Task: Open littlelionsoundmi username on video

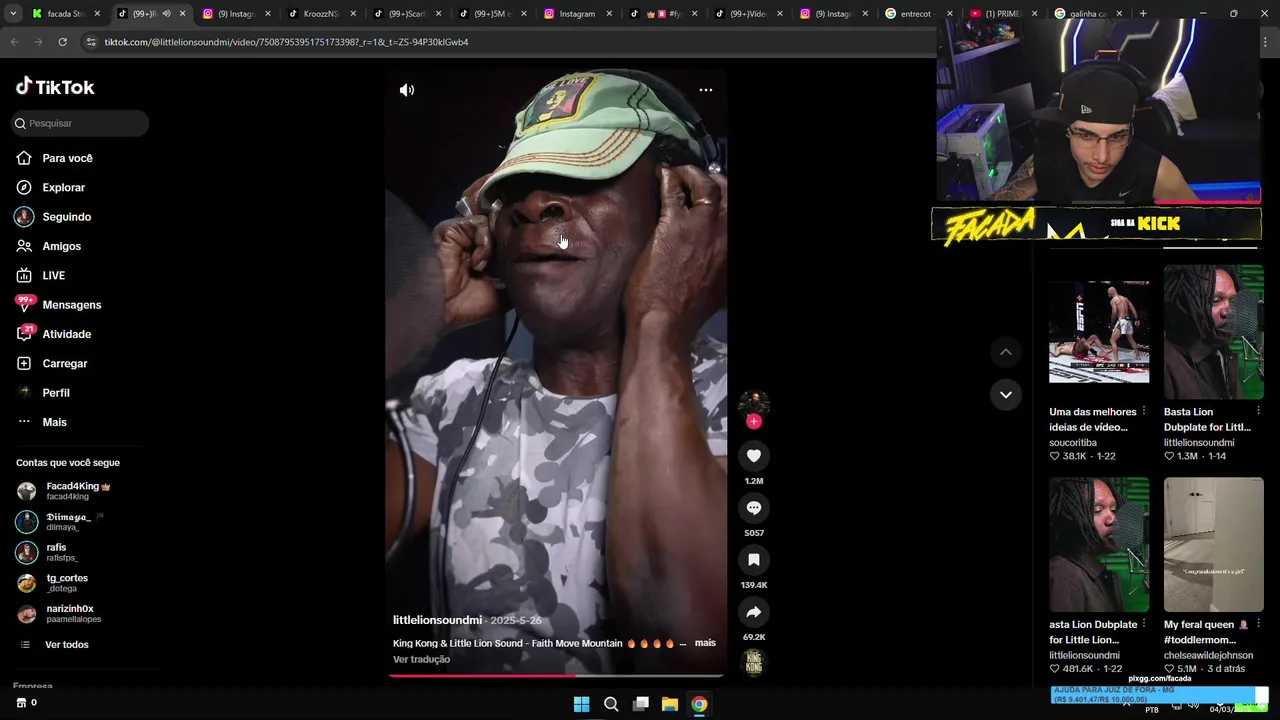Action: point(437,620)
